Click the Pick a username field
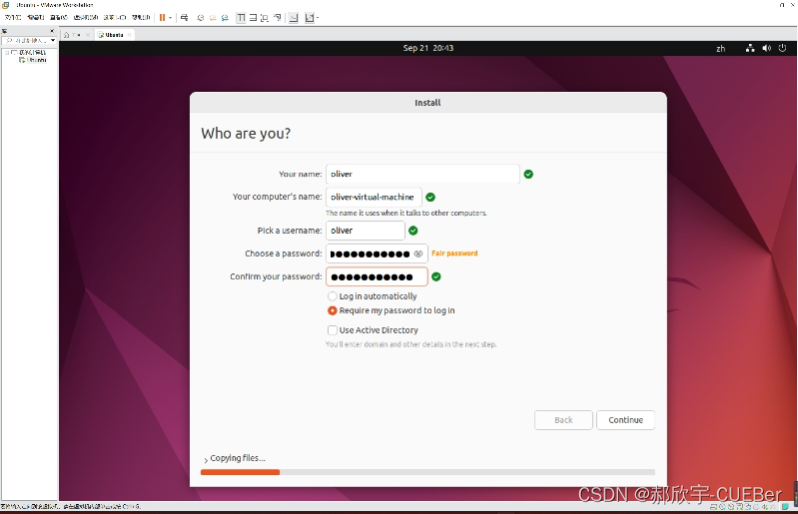Image resolution: width=798 pixels, height=514 pixels. 365,231
